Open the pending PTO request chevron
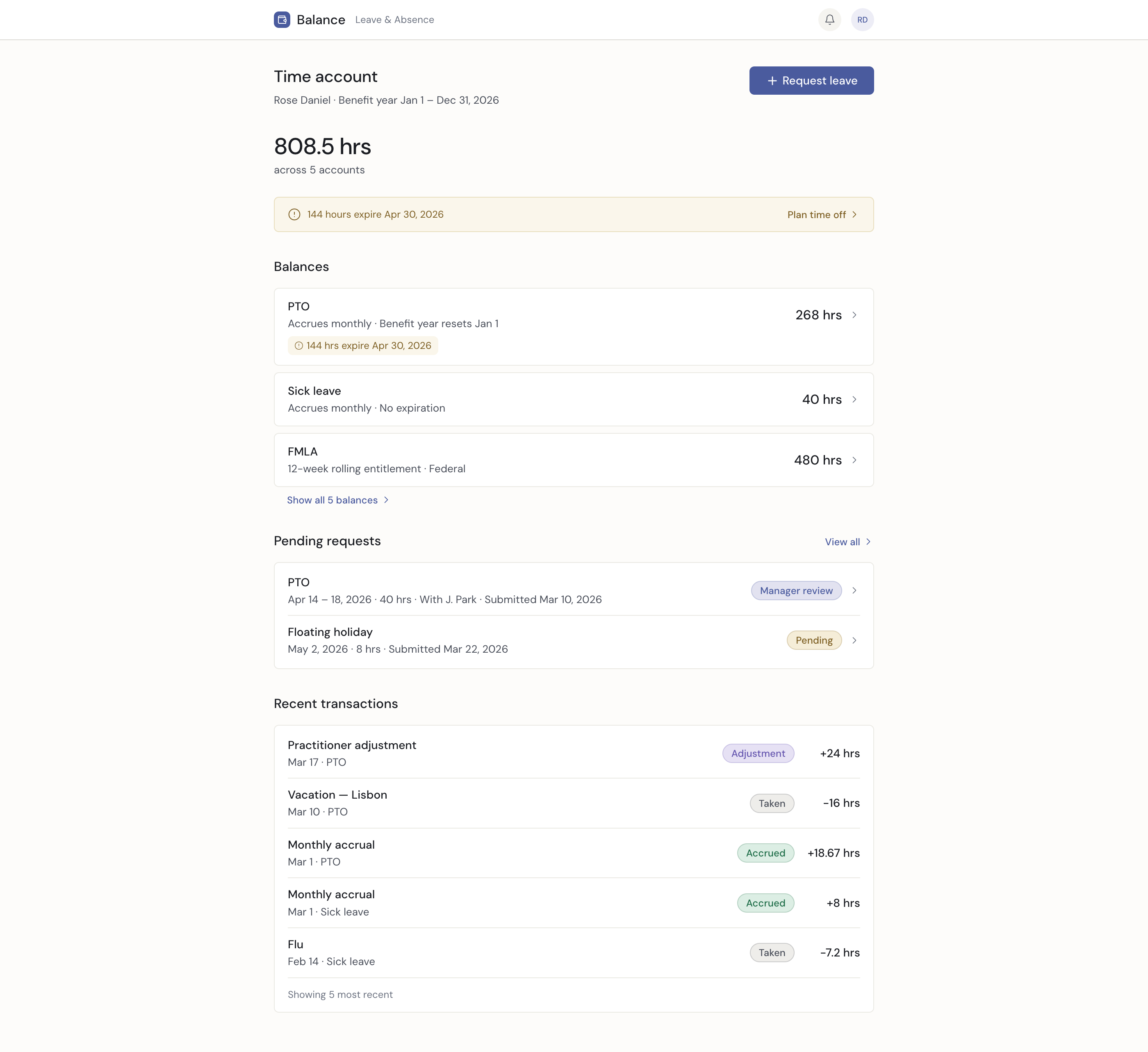This screenshot has height=1052, width=1148. tap(854, 590)
